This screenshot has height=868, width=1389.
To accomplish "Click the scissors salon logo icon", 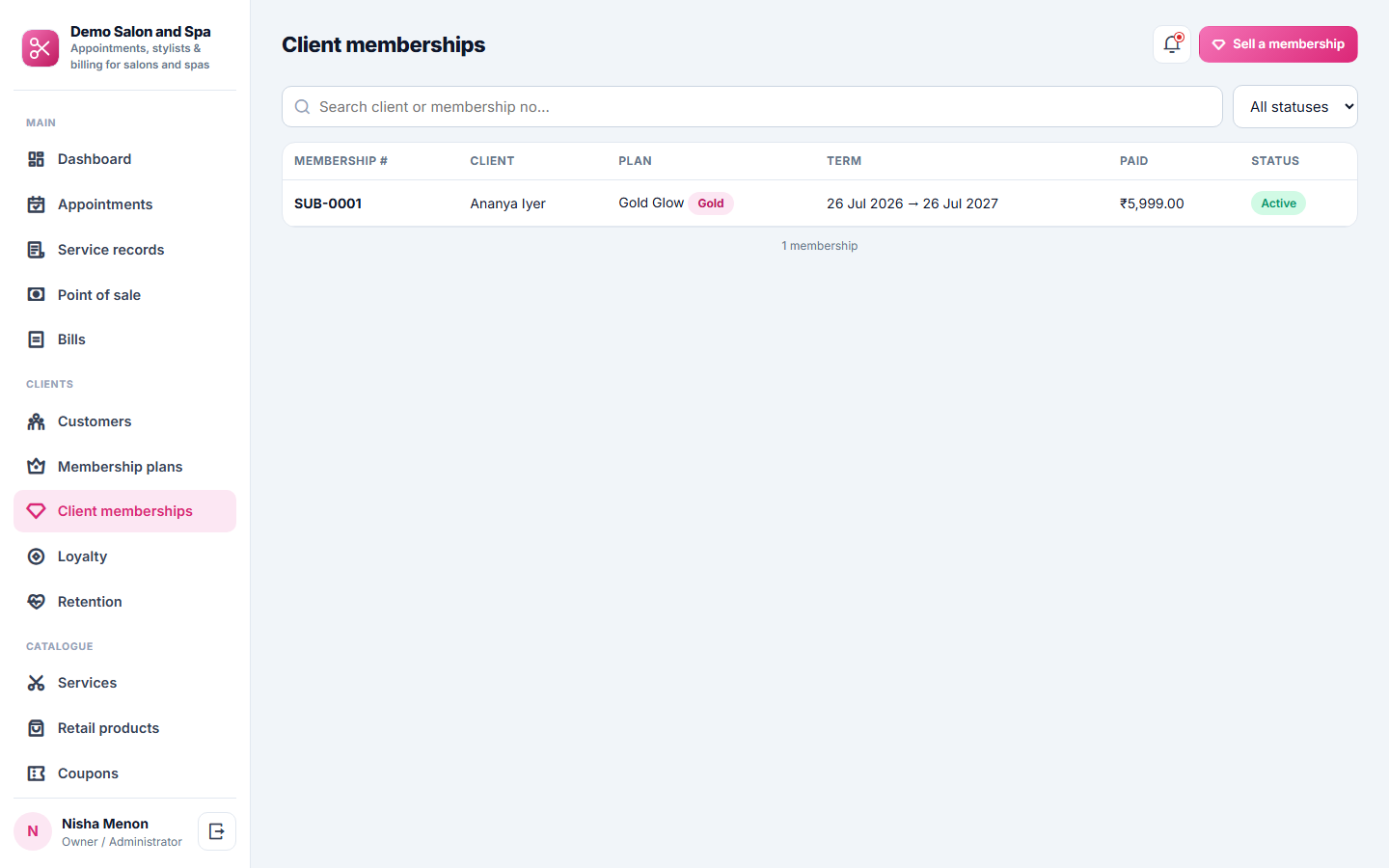I will click(x=41, y=47).
